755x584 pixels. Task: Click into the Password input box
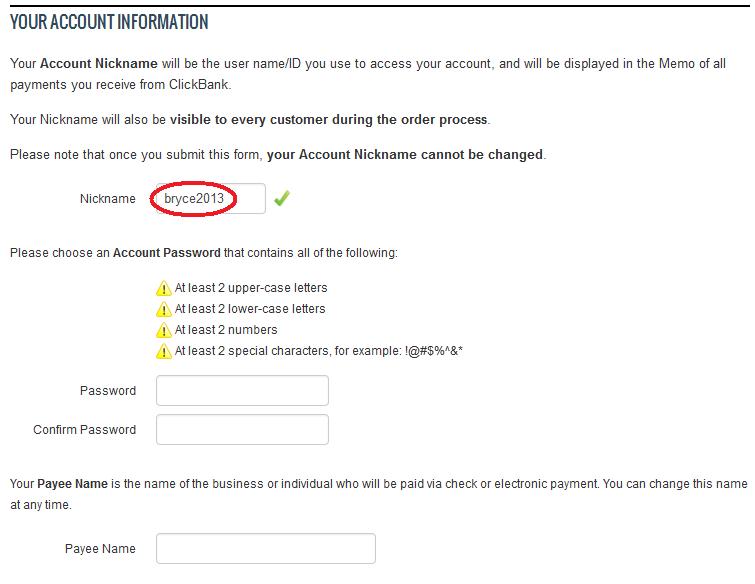pyautogui.click(x=242, y=390)
